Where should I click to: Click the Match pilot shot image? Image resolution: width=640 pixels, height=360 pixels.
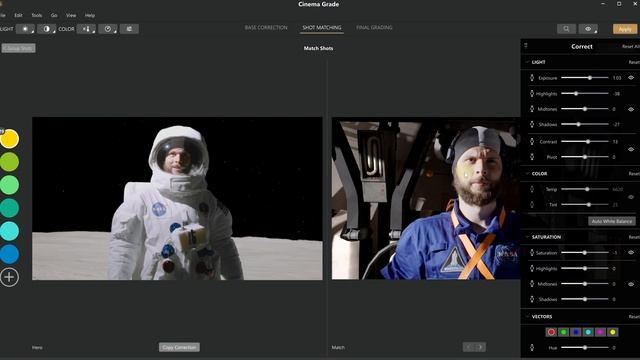point(426,198)
